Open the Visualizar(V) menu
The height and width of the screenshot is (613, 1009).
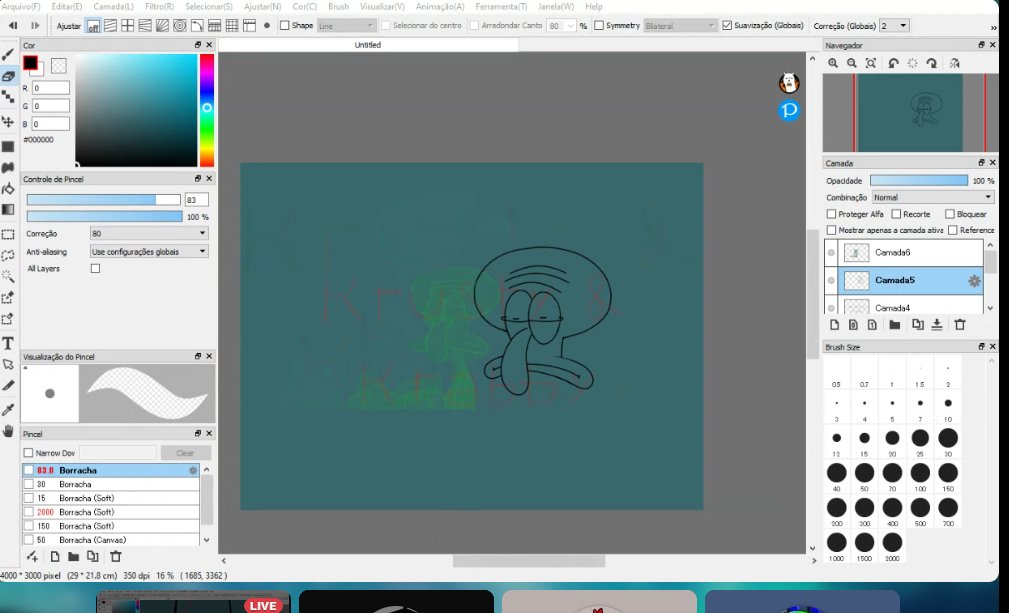[x=382, y=6]
